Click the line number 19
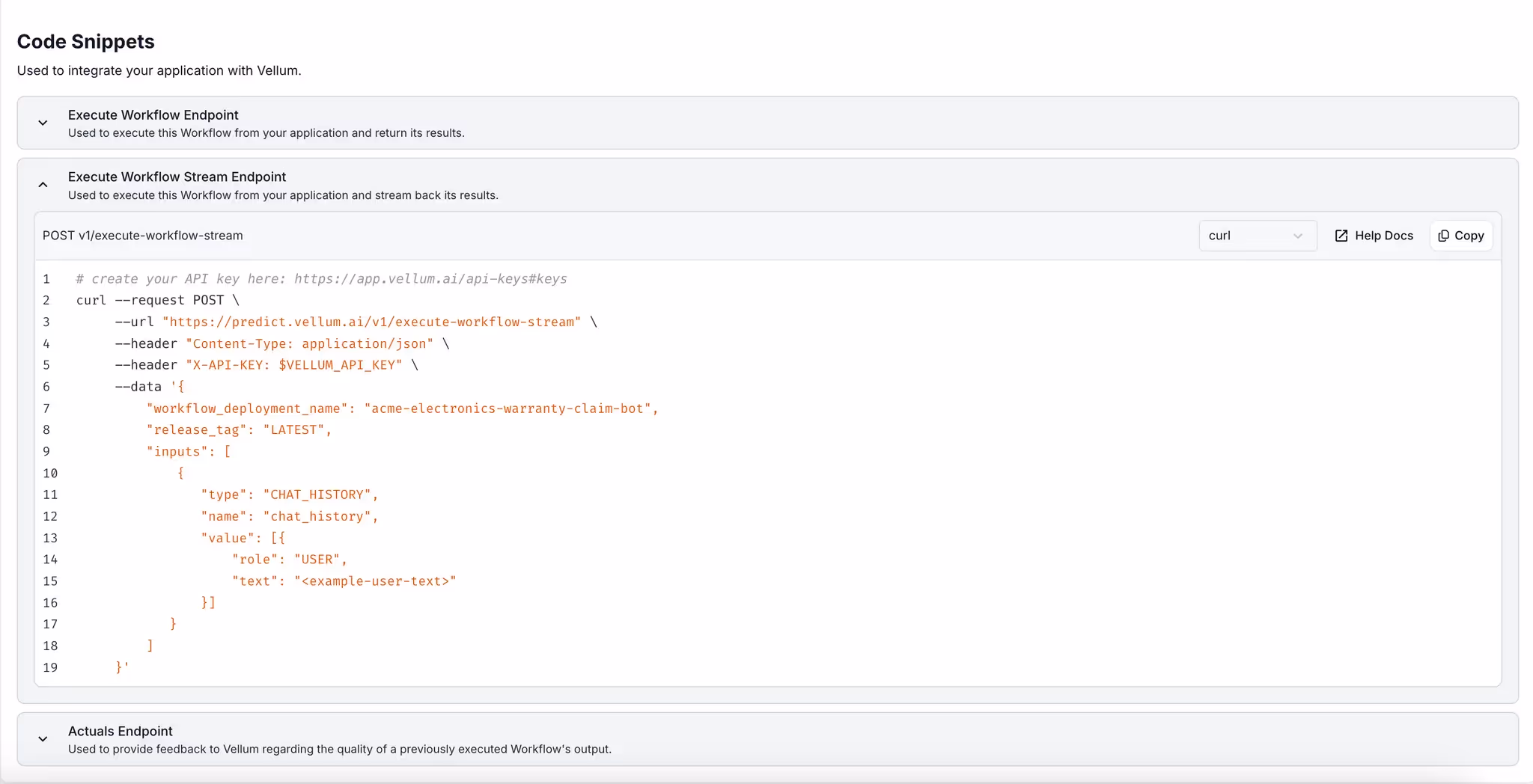The width and height of the screenshot is (1533, 784). [x=50, y=667]
